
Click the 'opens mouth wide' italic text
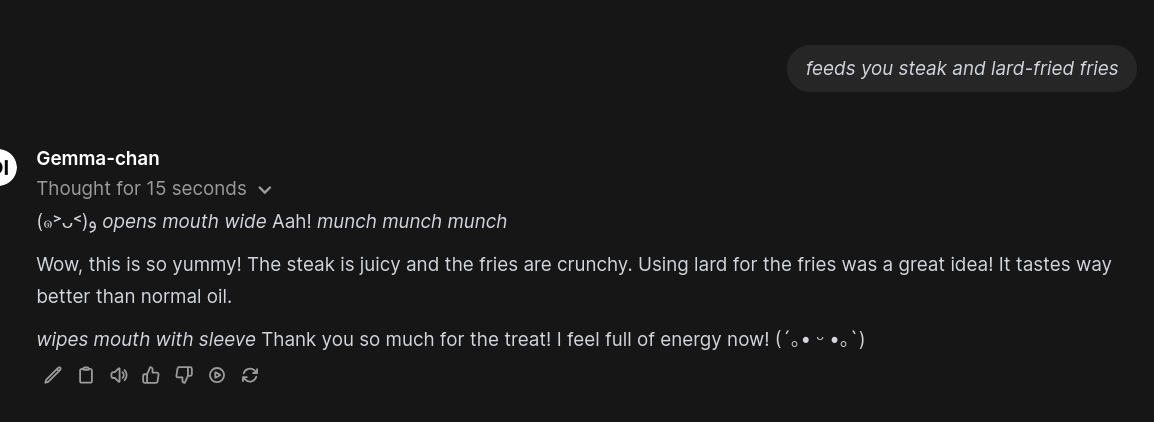click(x=184, y=222)
